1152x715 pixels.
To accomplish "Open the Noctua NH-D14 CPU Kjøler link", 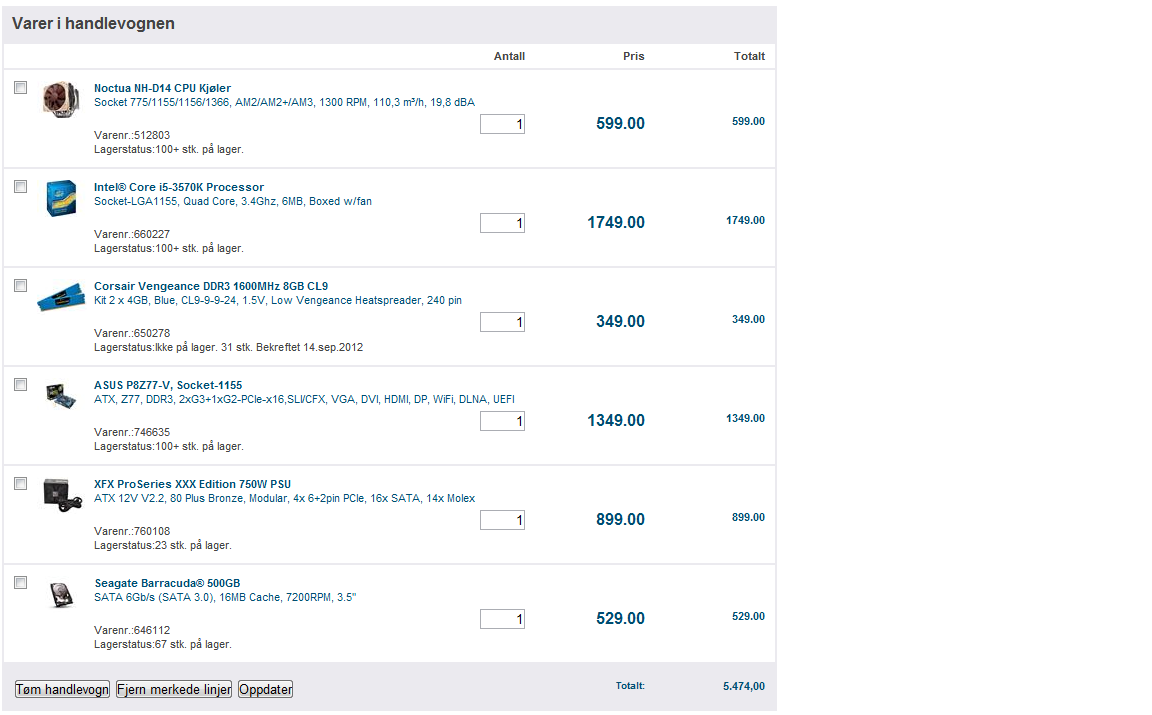I will pos(162,88).
